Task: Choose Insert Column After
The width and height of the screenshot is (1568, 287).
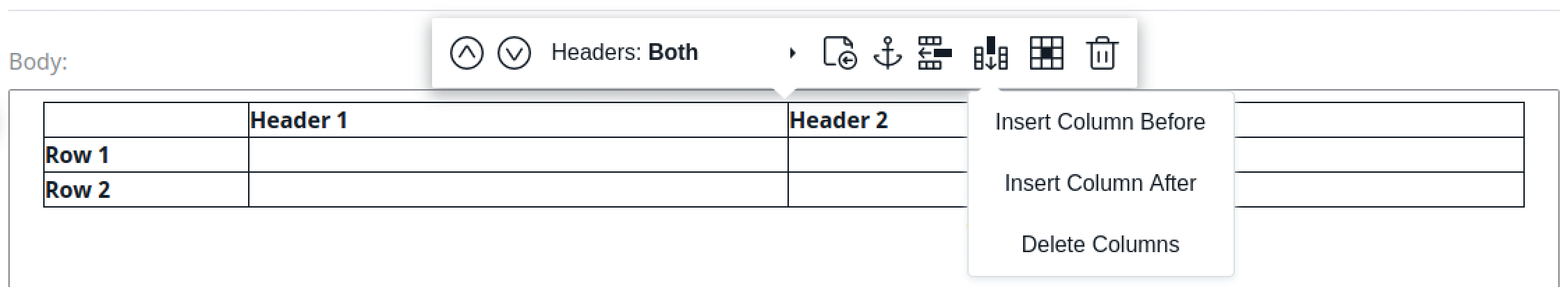Action: pyautogui.click(x=1100, y=183)
